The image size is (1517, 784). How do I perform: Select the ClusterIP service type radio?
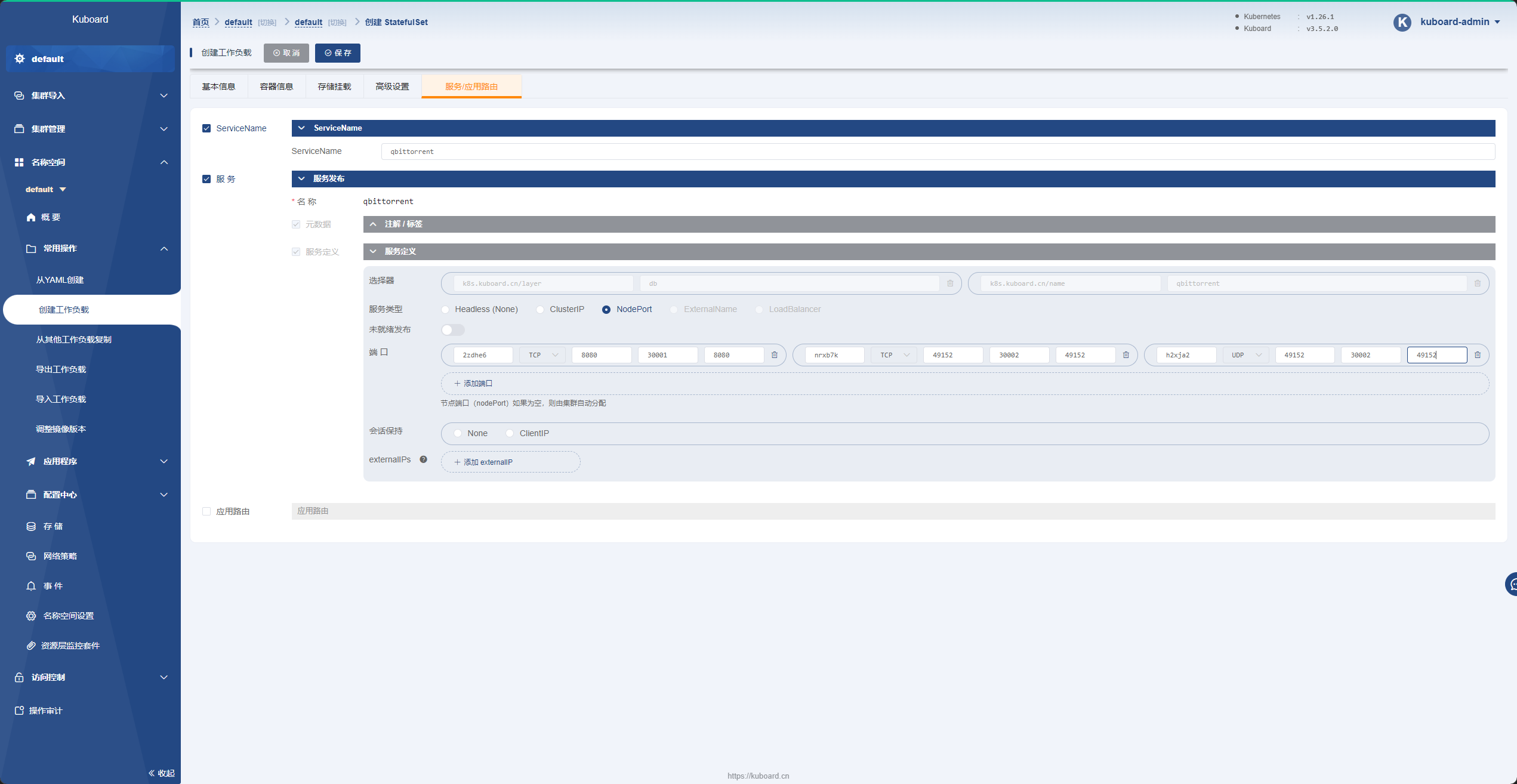click(540, 309)
